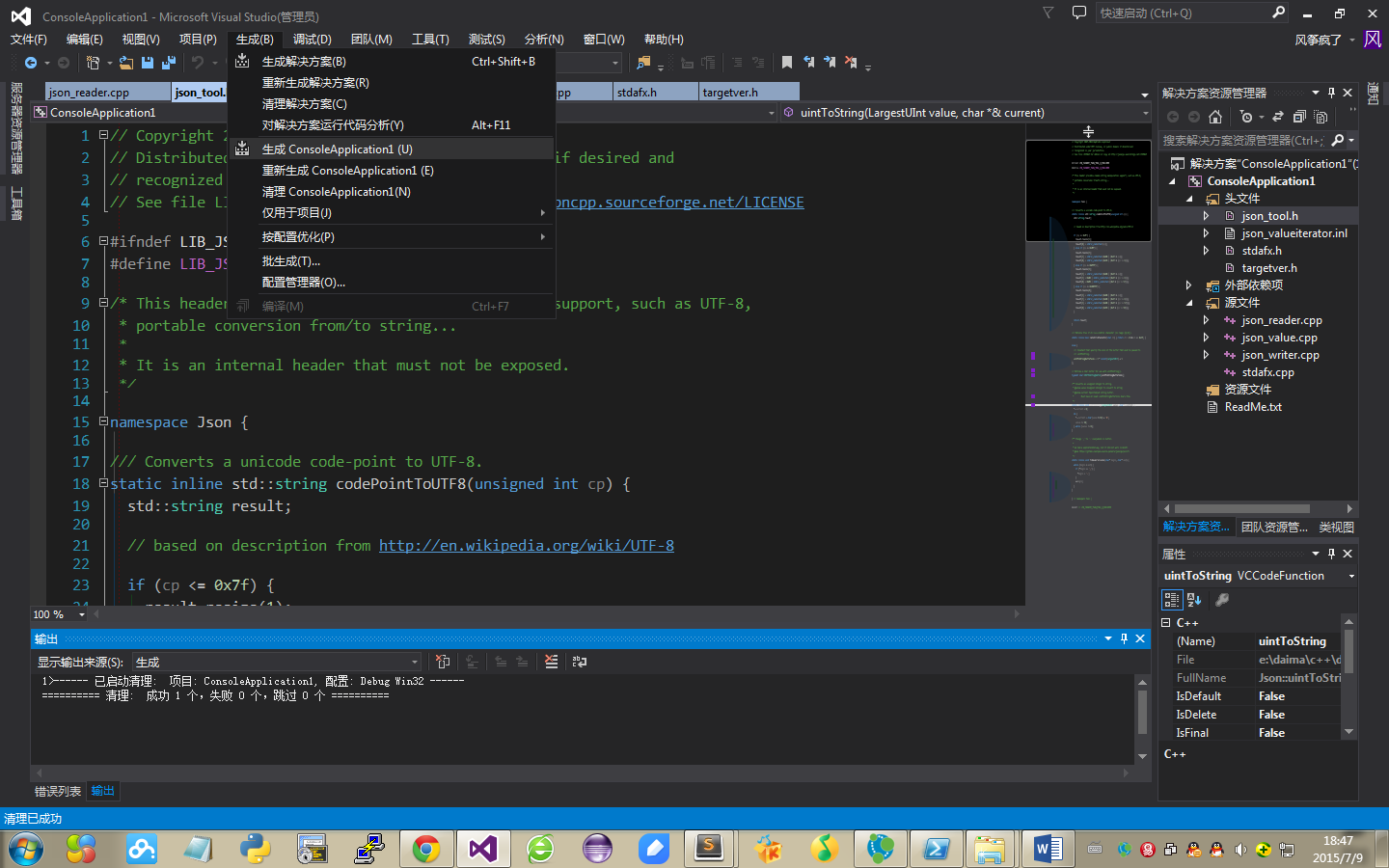This screenshot has width=1389, height=868.
Task: Click the Categorized view icon in Properties
Action: tap(1172, 600)
